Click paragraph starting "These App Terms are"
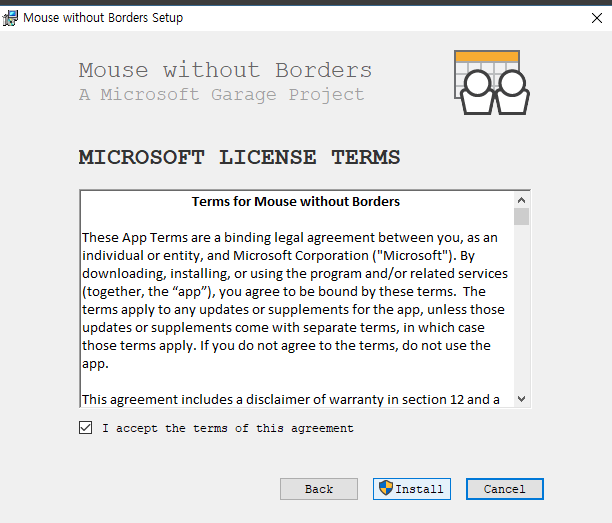612x523 pixels. pyautogui.click(x=295, y=301)
